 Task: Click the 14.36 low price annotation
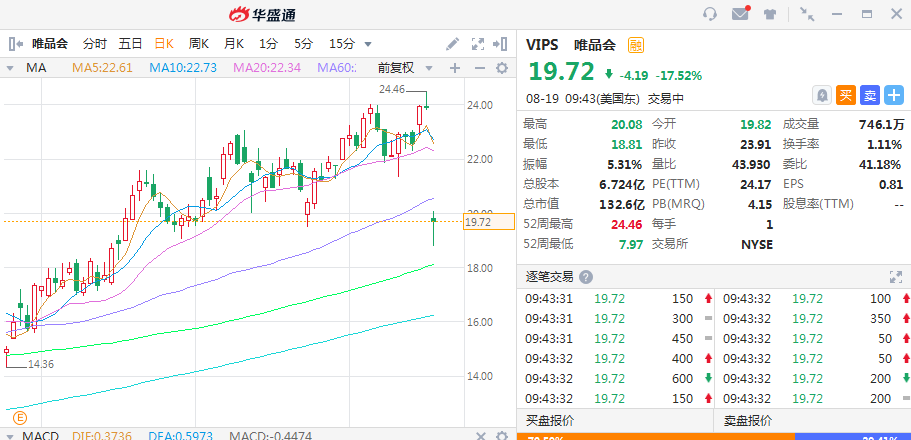pos(42,364)
